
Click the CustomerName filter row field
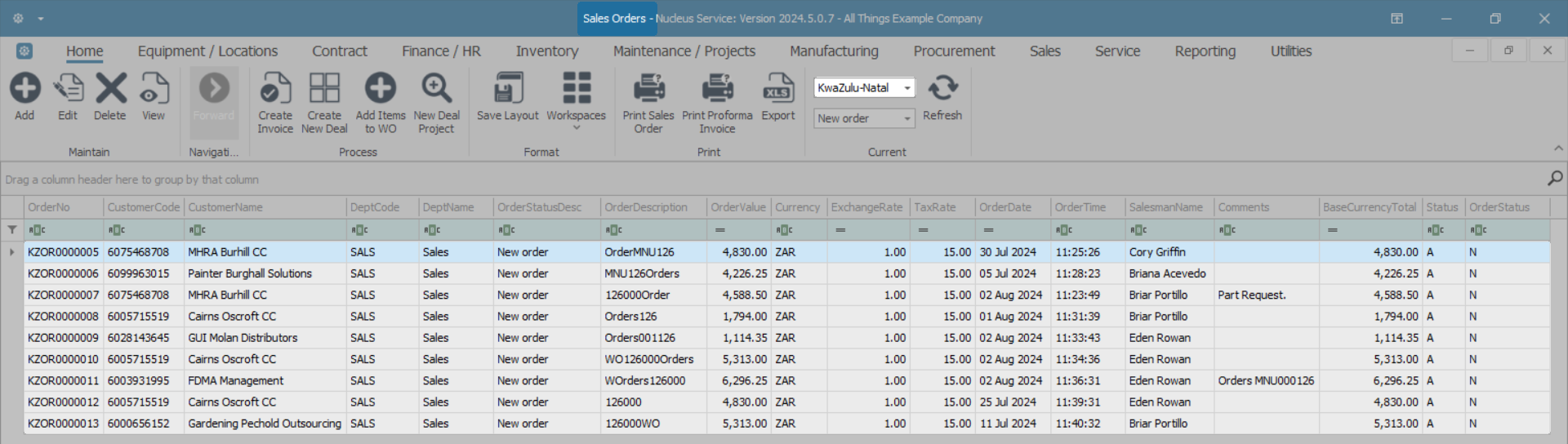pos(269,230)
